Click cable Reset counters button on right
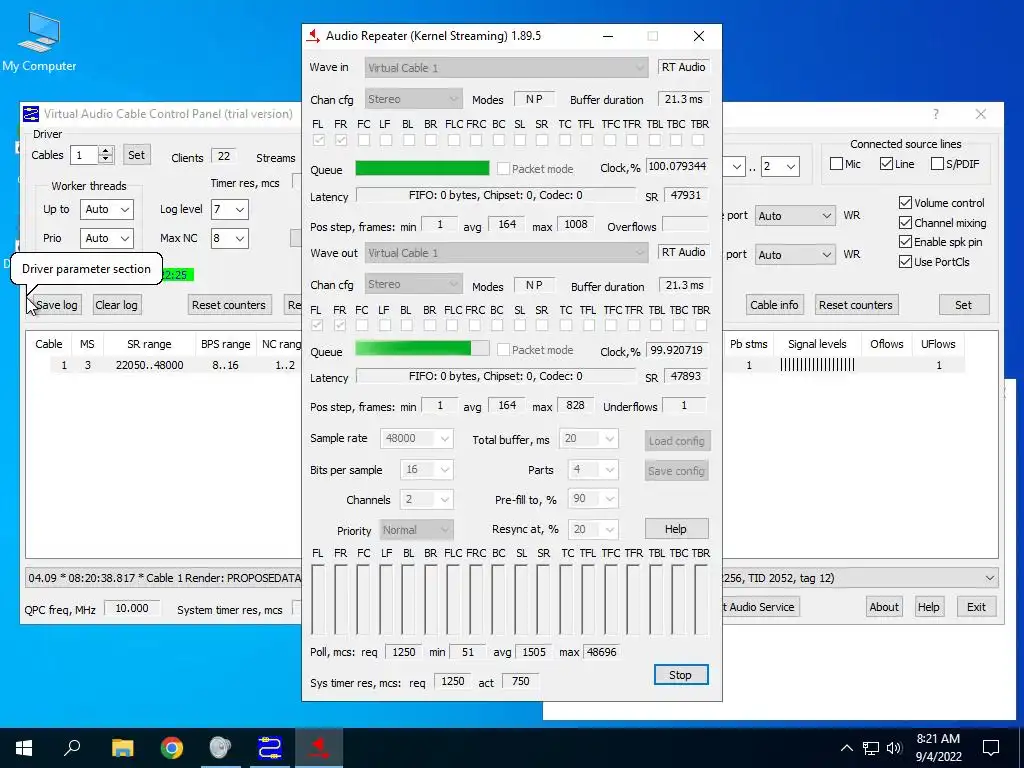 (x=856, y=305)
